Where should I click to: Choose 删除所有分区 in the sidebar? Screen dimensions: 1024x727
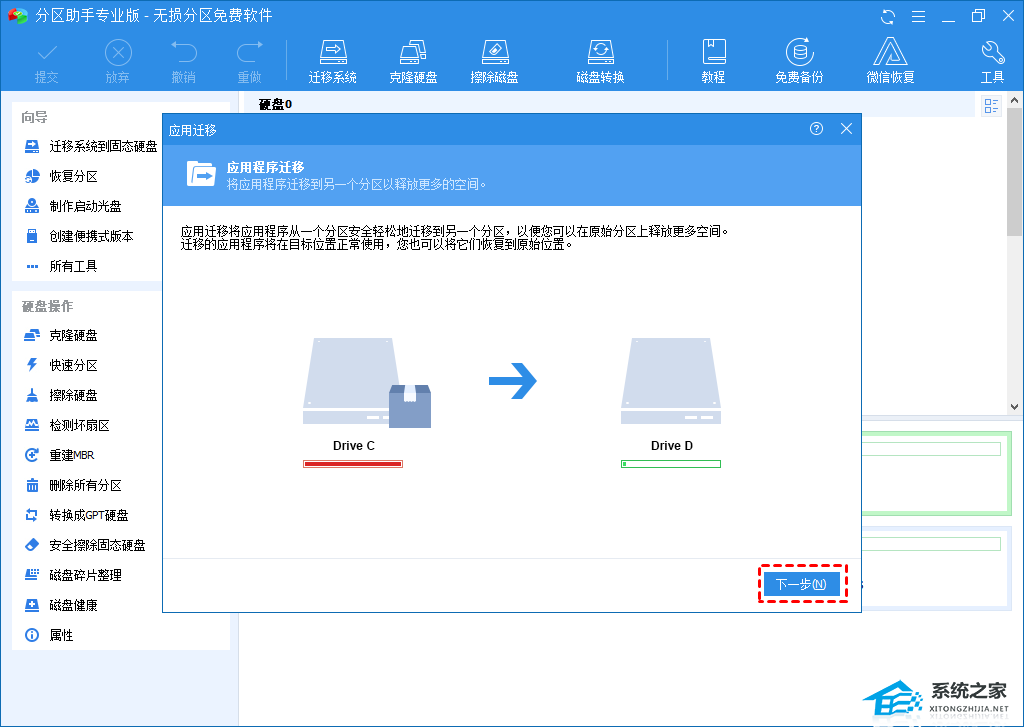[72, 485]
